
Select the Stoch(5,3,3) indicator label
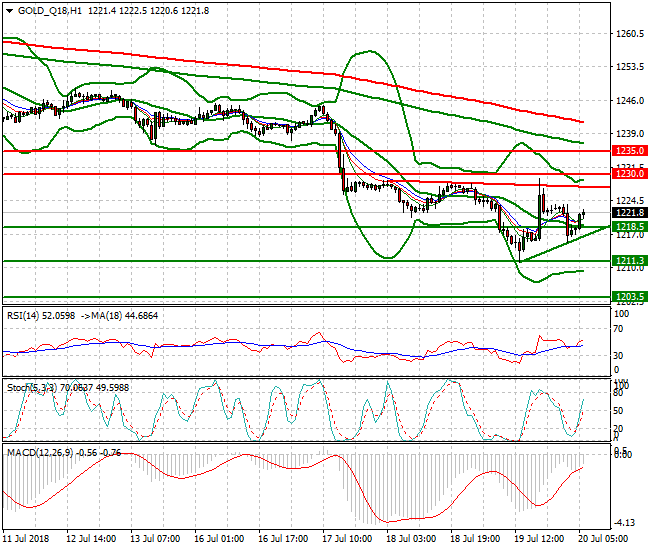(x=32, y=388)
